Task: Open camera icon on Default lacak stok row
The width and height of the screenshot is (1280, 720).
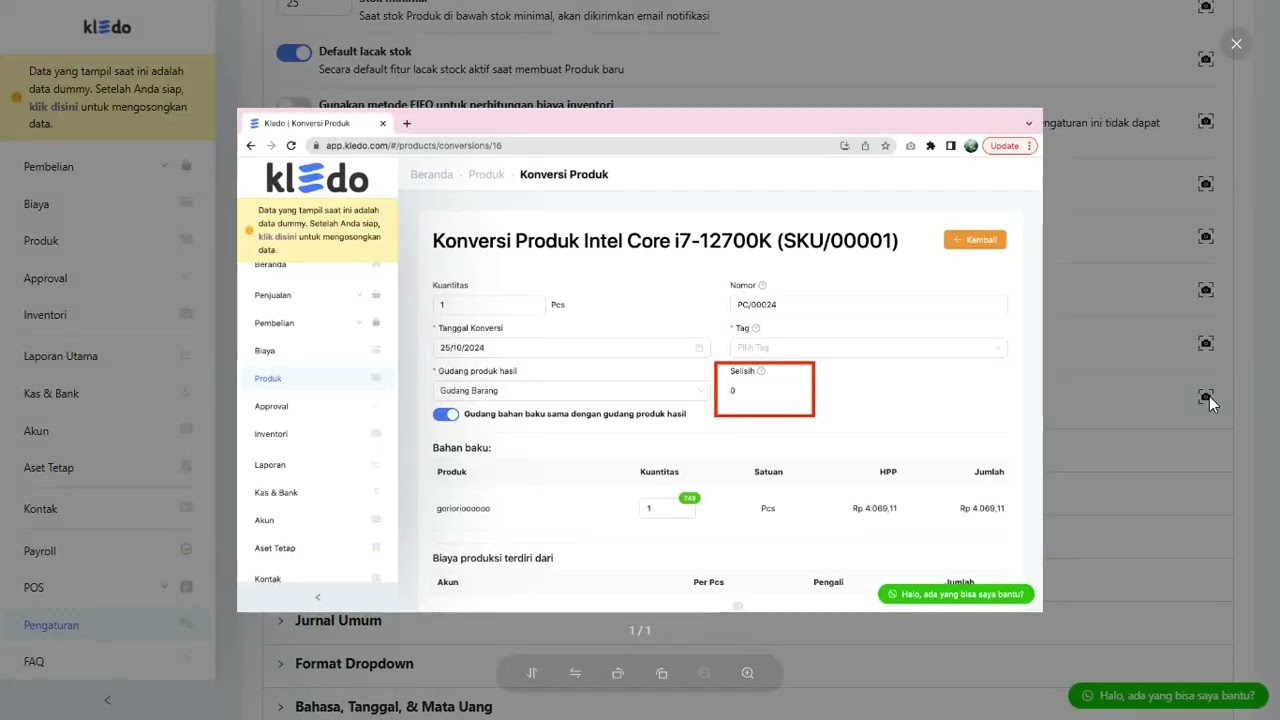Action: click(x=1206, y=59)
